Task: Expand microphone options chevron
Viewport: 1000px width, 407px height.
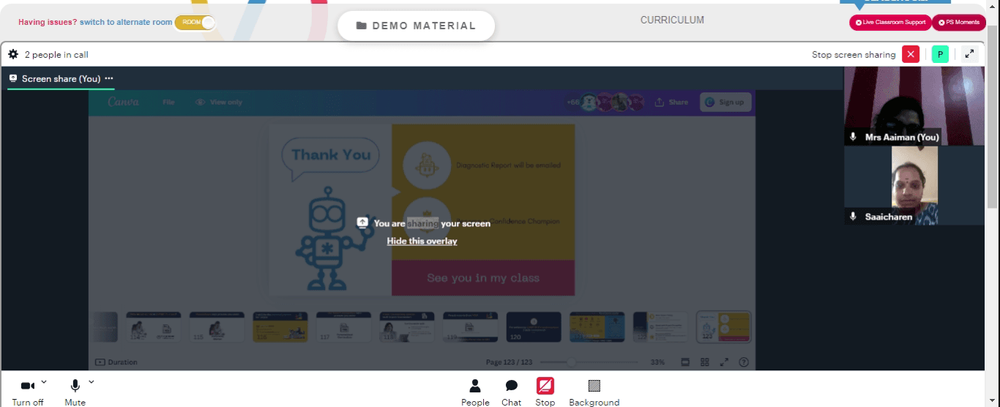Action: click(x=91, y=381)
